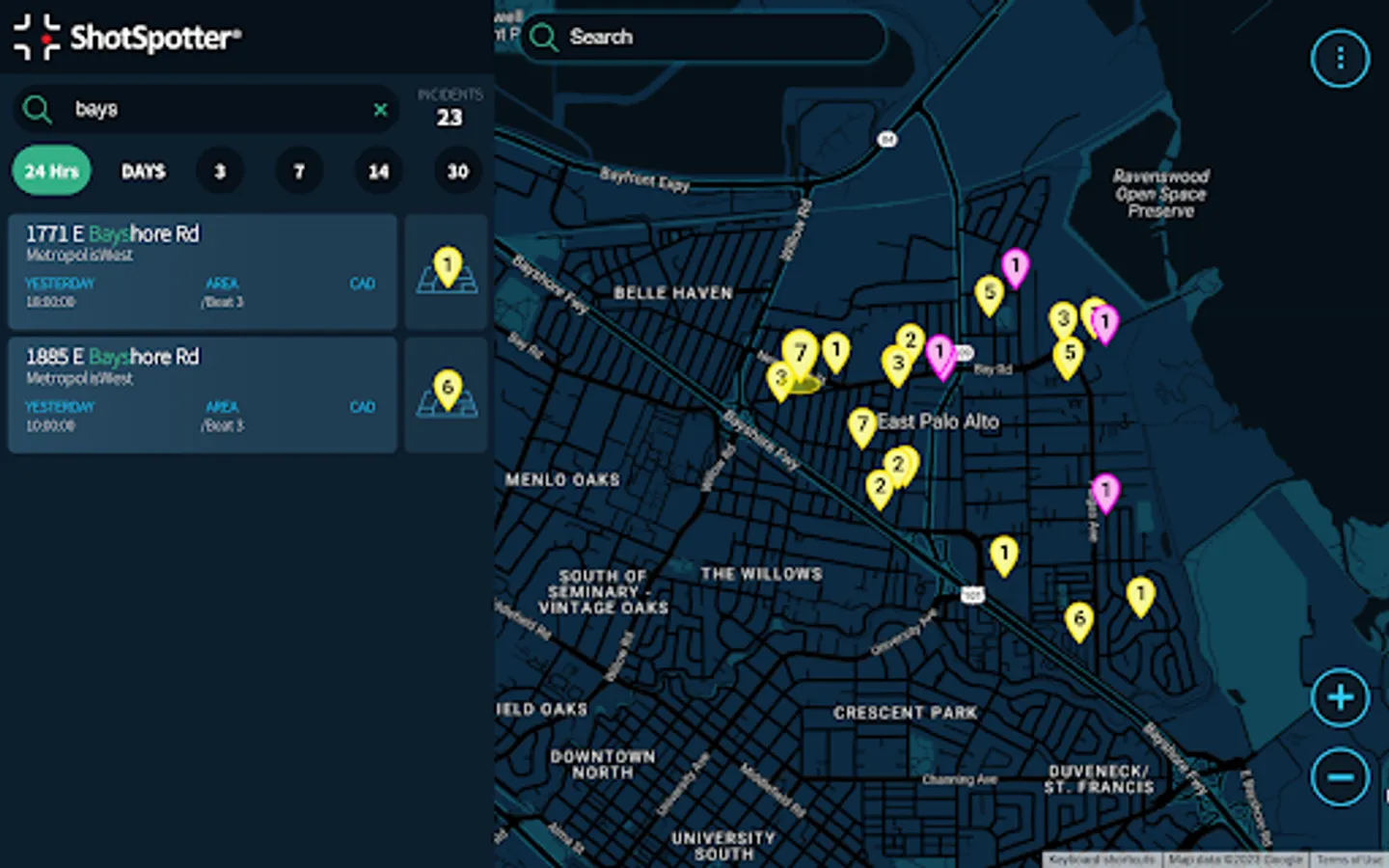Click The Willows neighborhood label
The width and height of the screenshot is (1389, 868).
click(761, 574)
